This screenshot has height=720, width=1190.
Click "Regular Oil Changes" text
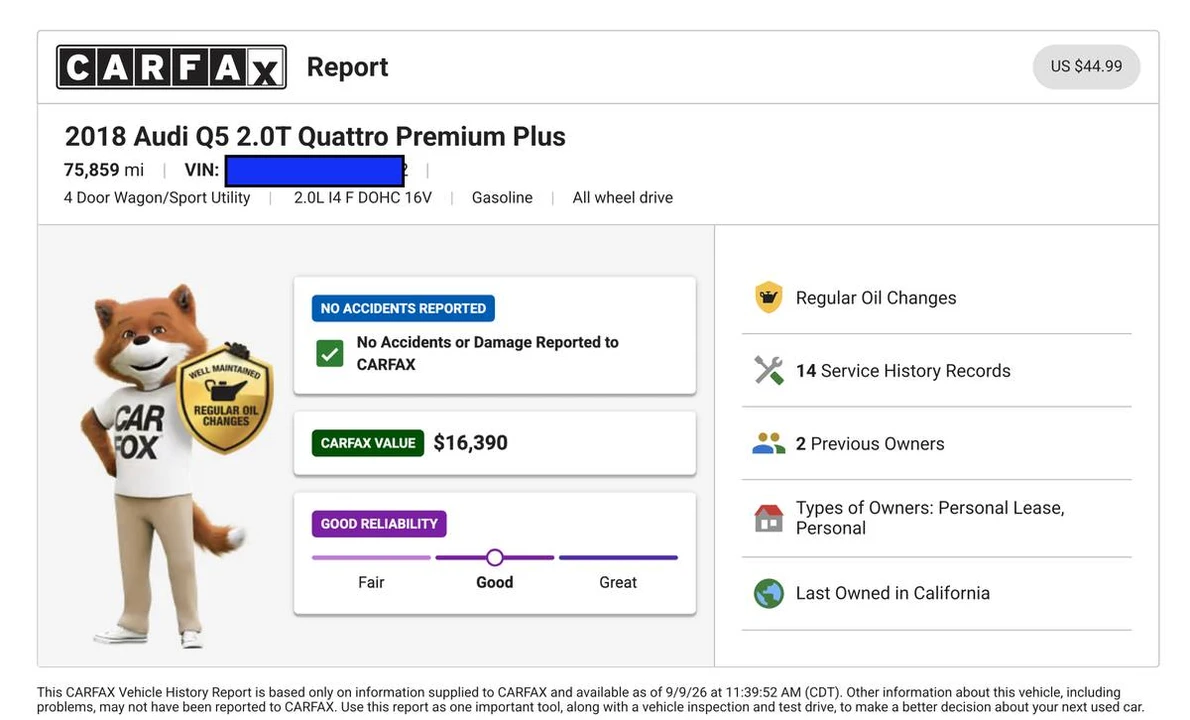tap(876, 298)
